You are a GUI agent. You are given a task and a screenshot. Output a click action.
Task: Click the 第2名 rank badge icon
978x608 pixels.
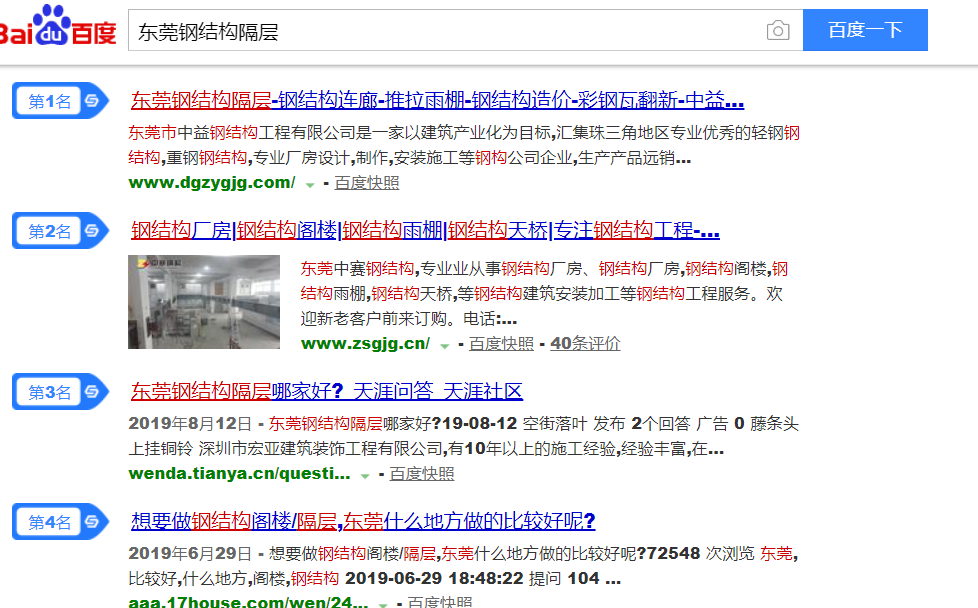click(x=61, y=231)
